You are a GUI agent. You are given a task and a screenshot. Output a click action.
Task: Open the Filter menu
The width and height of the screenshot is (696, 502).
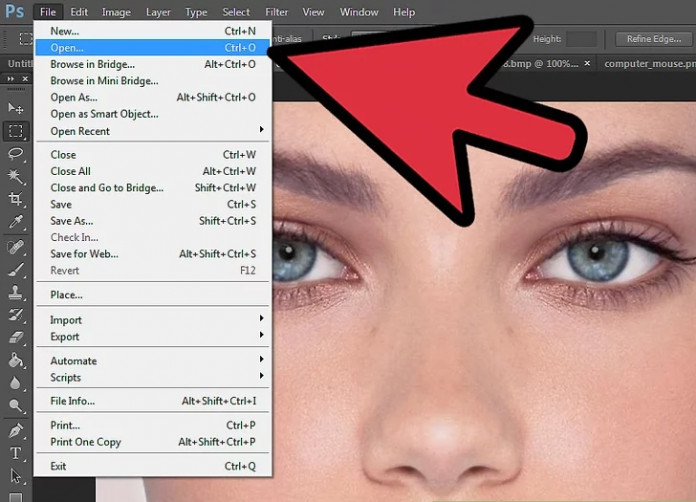[277, 12]
